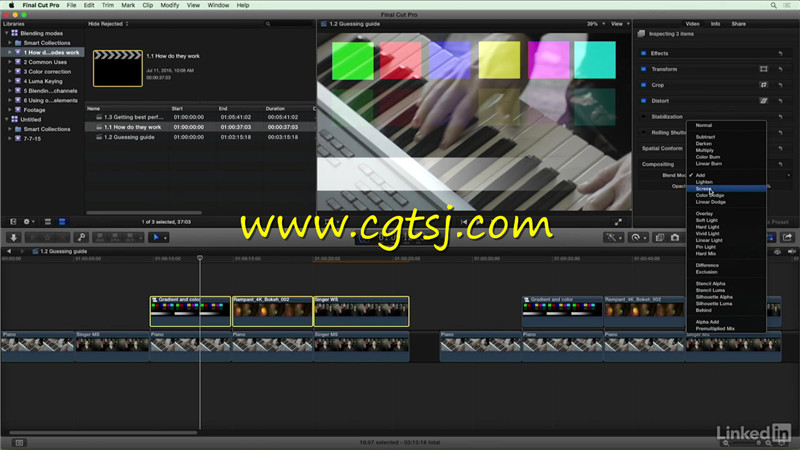Viewport: 800px width, 450px height.
Task: Click the browser list view icon
Action: (x=62, y=221)
